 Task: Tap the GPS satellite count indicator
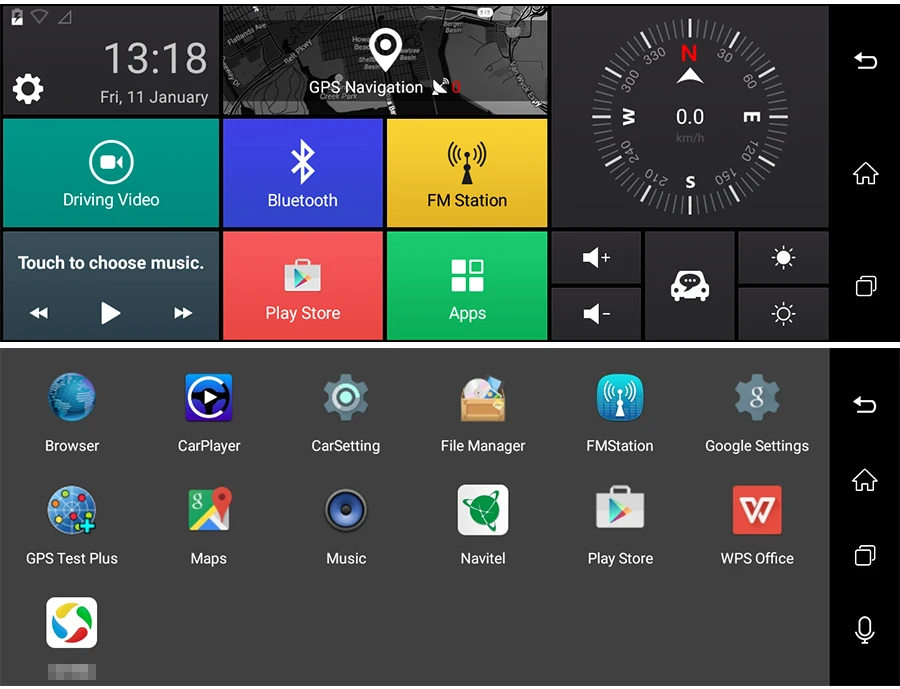tap(446, 87)
